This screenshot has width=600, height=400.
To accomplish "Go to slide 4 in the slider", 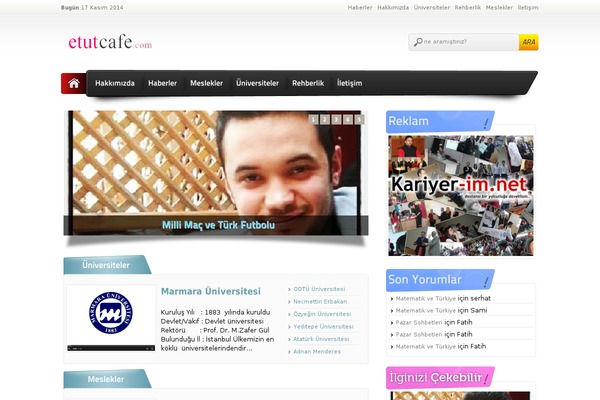I will [347, 119].
